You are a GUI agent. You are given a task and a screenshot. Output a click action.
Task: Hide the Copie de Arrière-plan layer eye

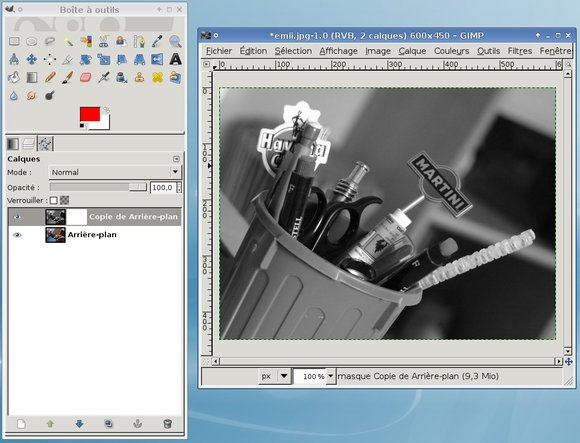pos(17,217)
